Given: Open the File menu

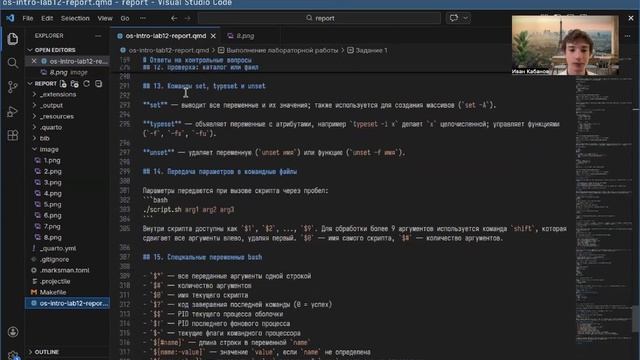Looking at the screenshot, I should pyautogui.click(x=28, y=18).
